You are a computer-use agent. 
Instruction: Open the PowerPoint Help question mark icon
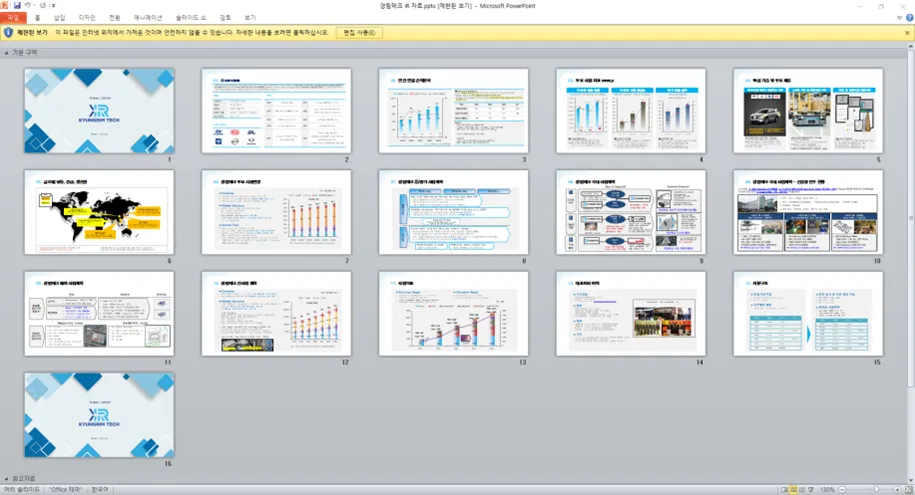[x=907, y=18]
